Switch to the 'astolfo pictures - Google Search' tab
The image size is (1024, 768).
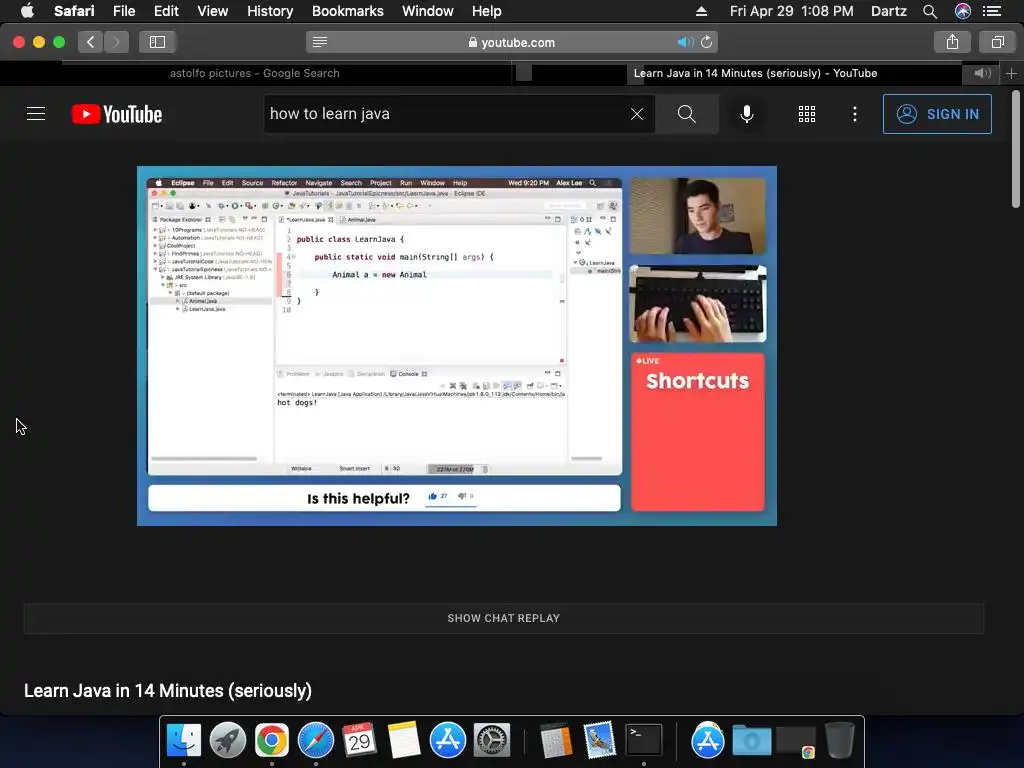[255, 73]
